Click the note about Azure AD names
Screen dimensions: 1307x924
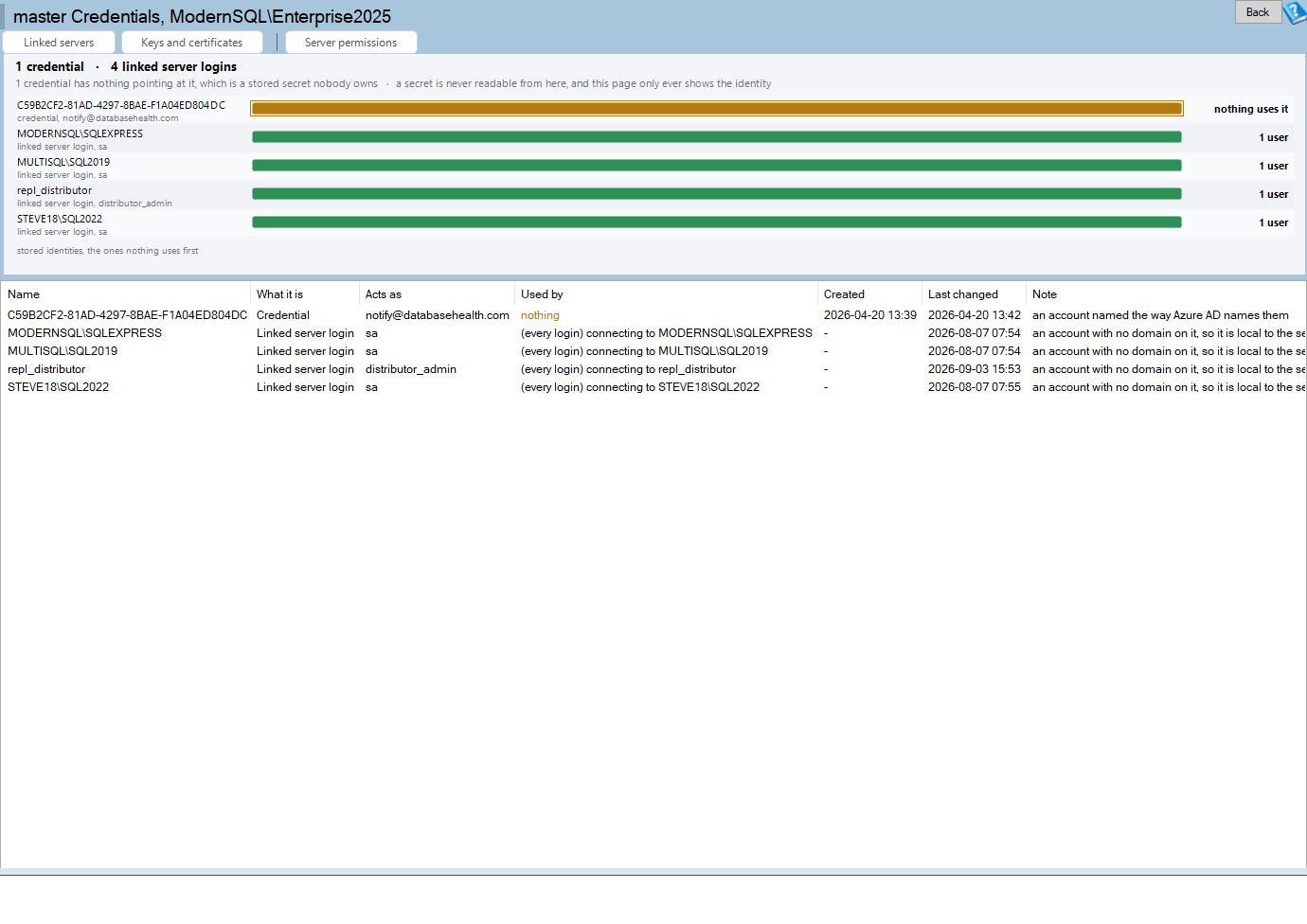click(1160, 315)
